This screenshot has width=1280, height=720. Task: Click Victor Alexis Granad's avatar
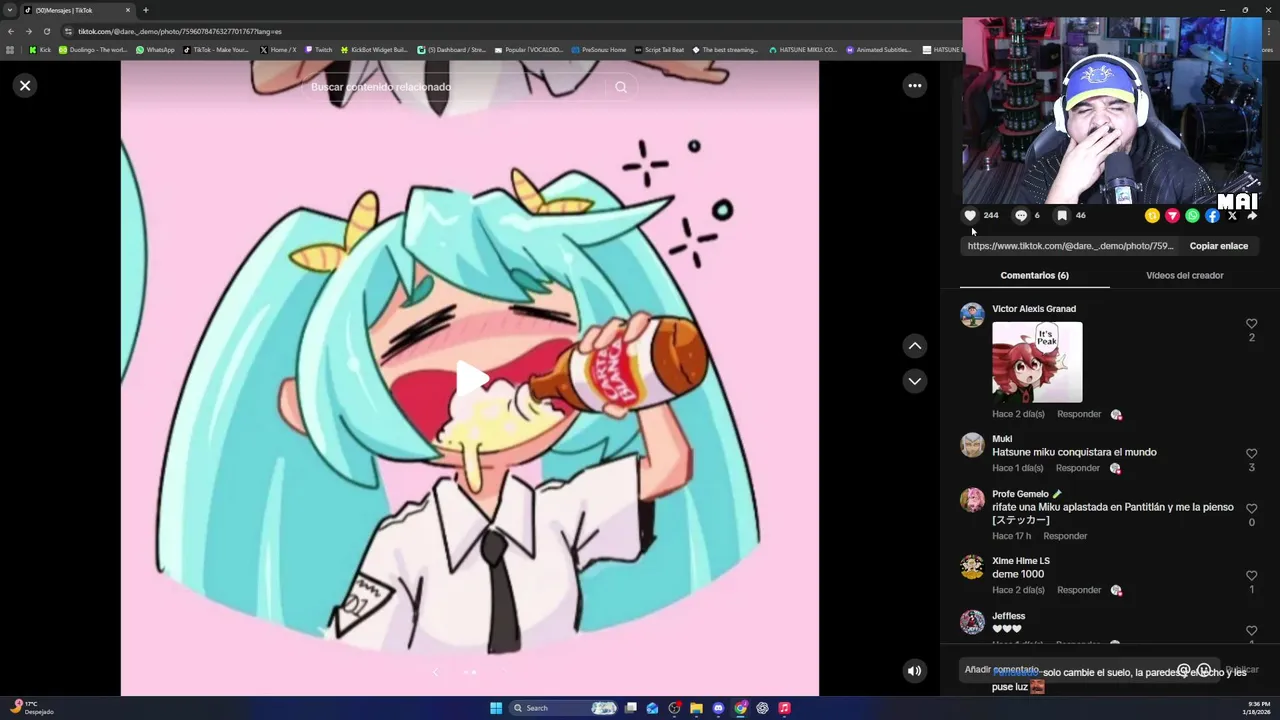(x=972, y=315)
